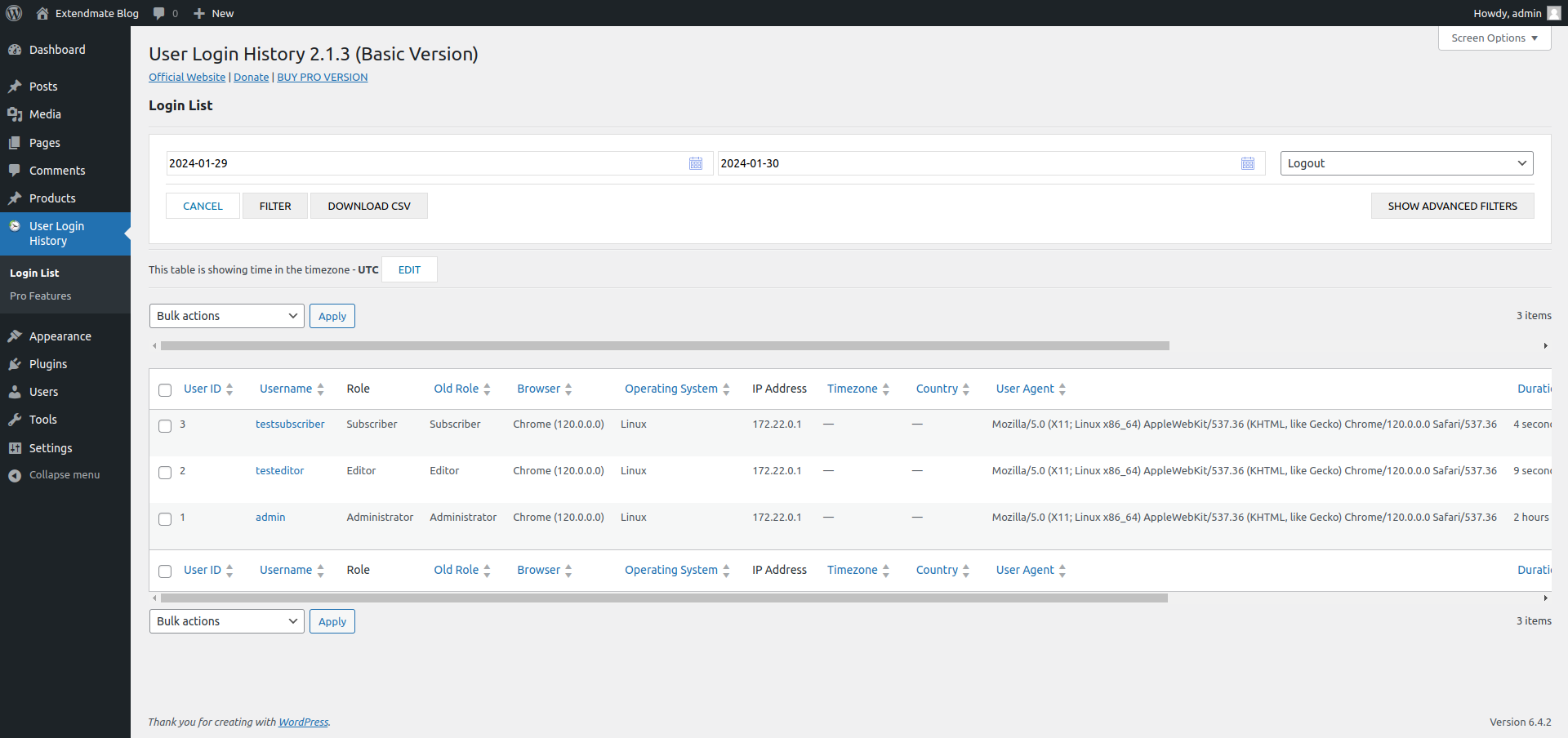This screenshot has width=1568, height=738.
Task: Expand the top Bulk actions dropdown
Action: tap(226, 316)
